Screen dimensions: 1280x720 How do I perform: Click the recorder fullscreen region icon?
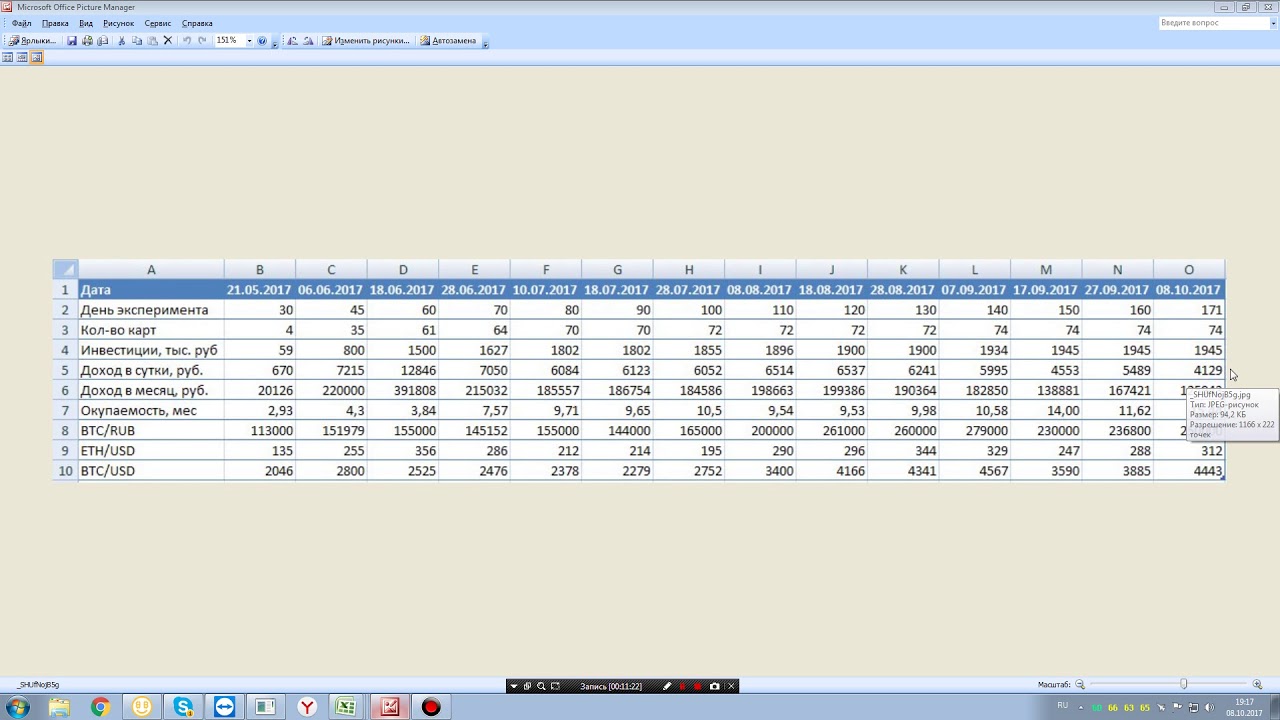click(555, 686)
